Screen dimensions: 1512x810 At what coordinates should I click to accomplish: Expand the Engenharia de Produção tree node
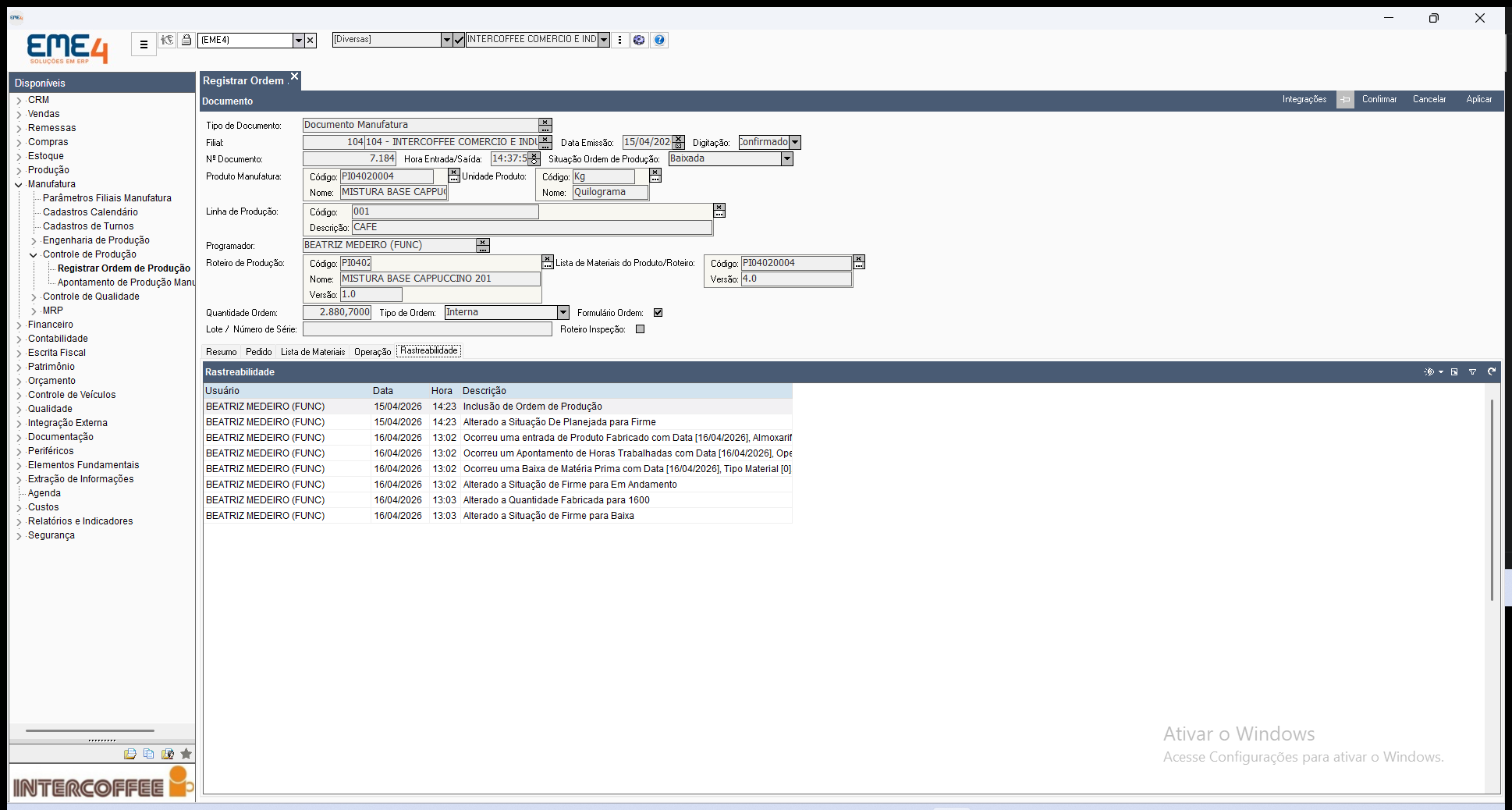pyautogui.click(x=34, y=241)
